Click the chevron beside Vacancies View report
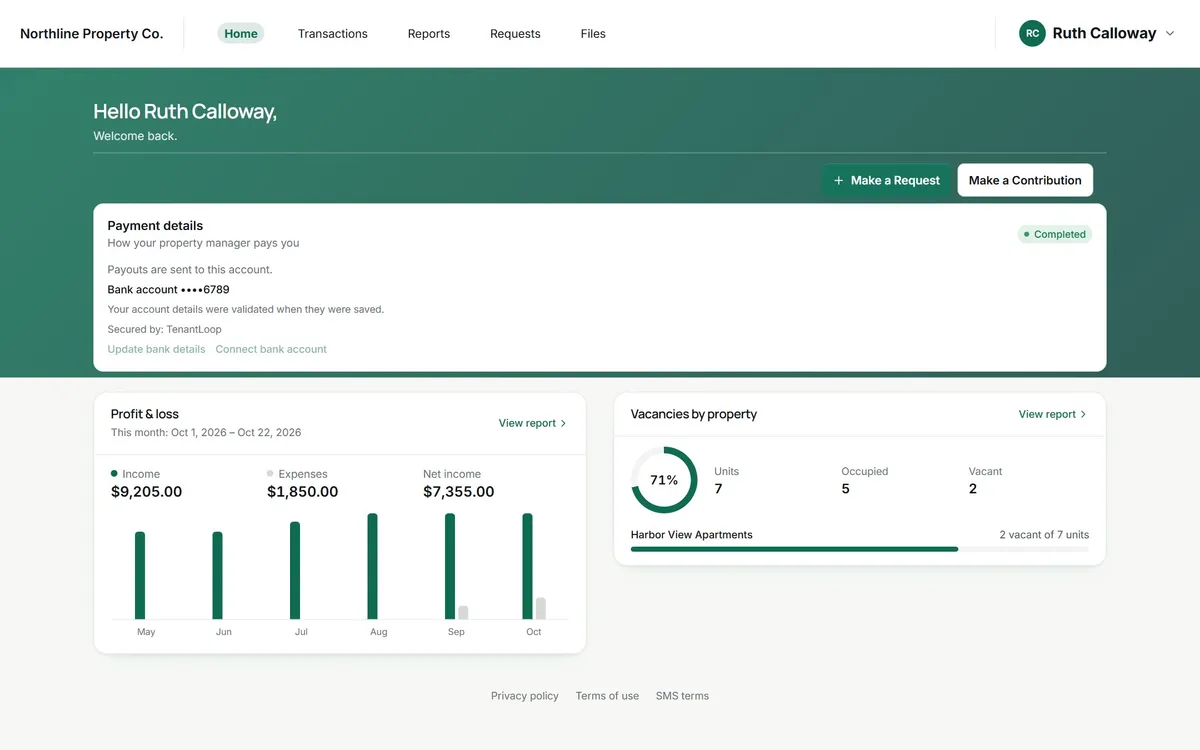The image size is (1200, 750). [1083, 414]
